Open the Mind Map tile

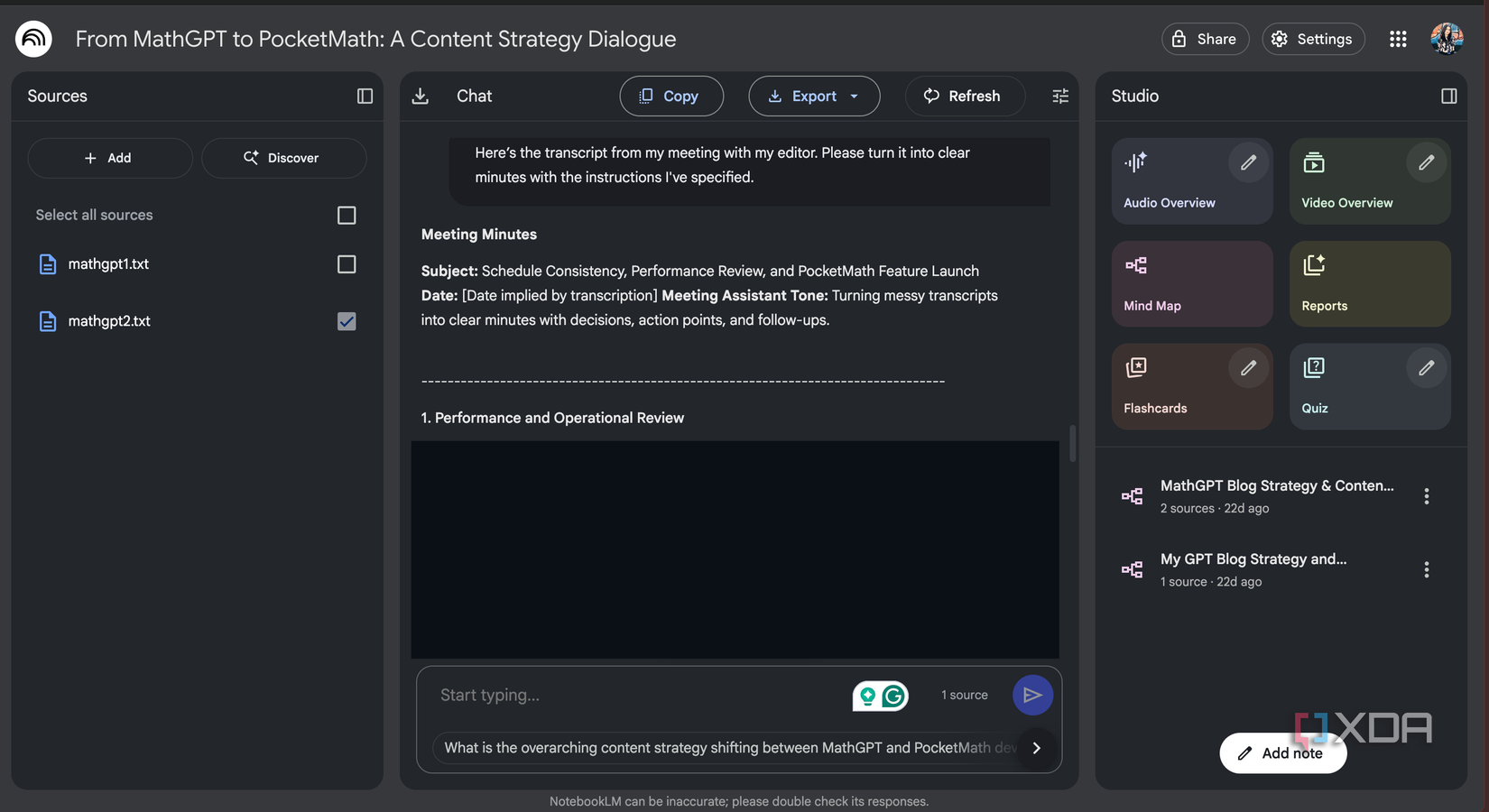(x=1191, y=283)
